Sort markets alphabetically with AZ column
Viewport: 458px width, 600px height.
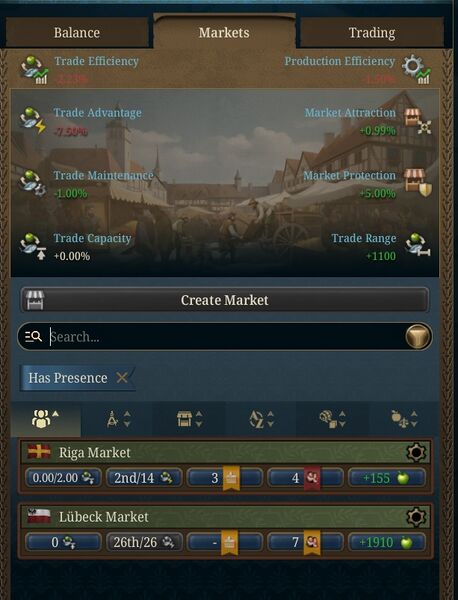pyautogui.click(x=261, y=419)
